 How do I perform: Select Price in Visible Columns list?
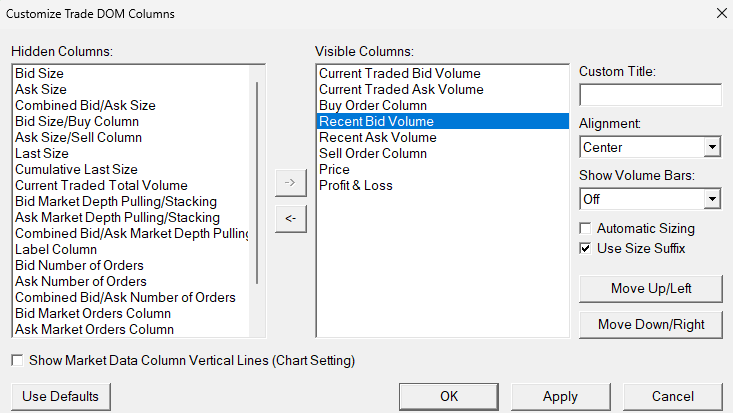[334, 169]
